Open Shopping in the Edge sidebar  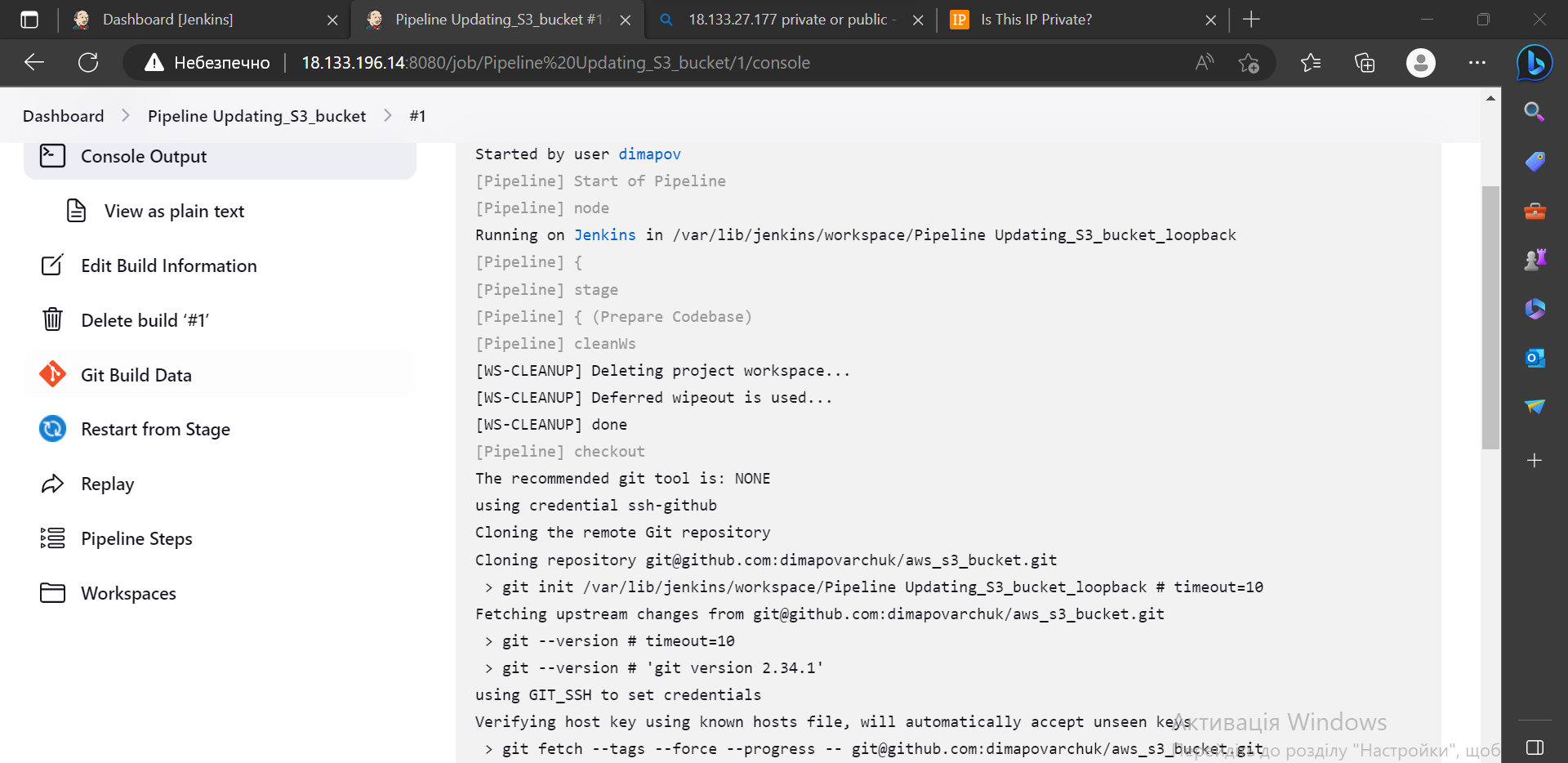1534,161
